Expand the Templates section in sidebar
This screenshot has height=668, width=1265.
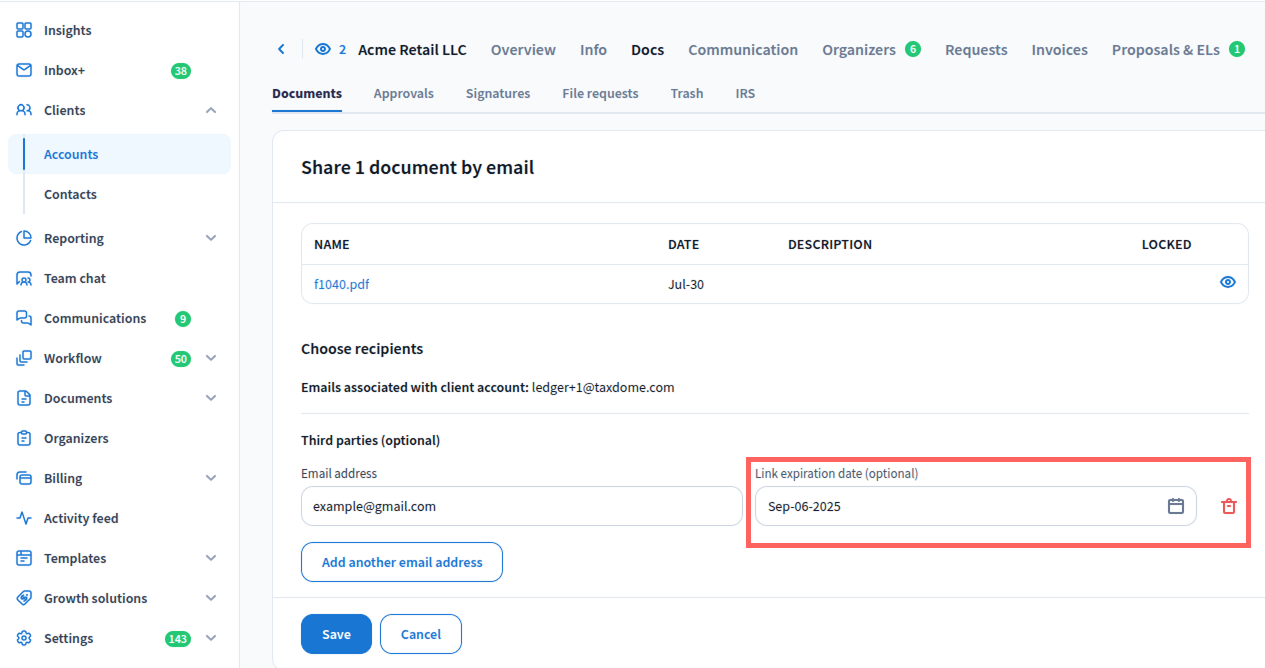point(211,558)
